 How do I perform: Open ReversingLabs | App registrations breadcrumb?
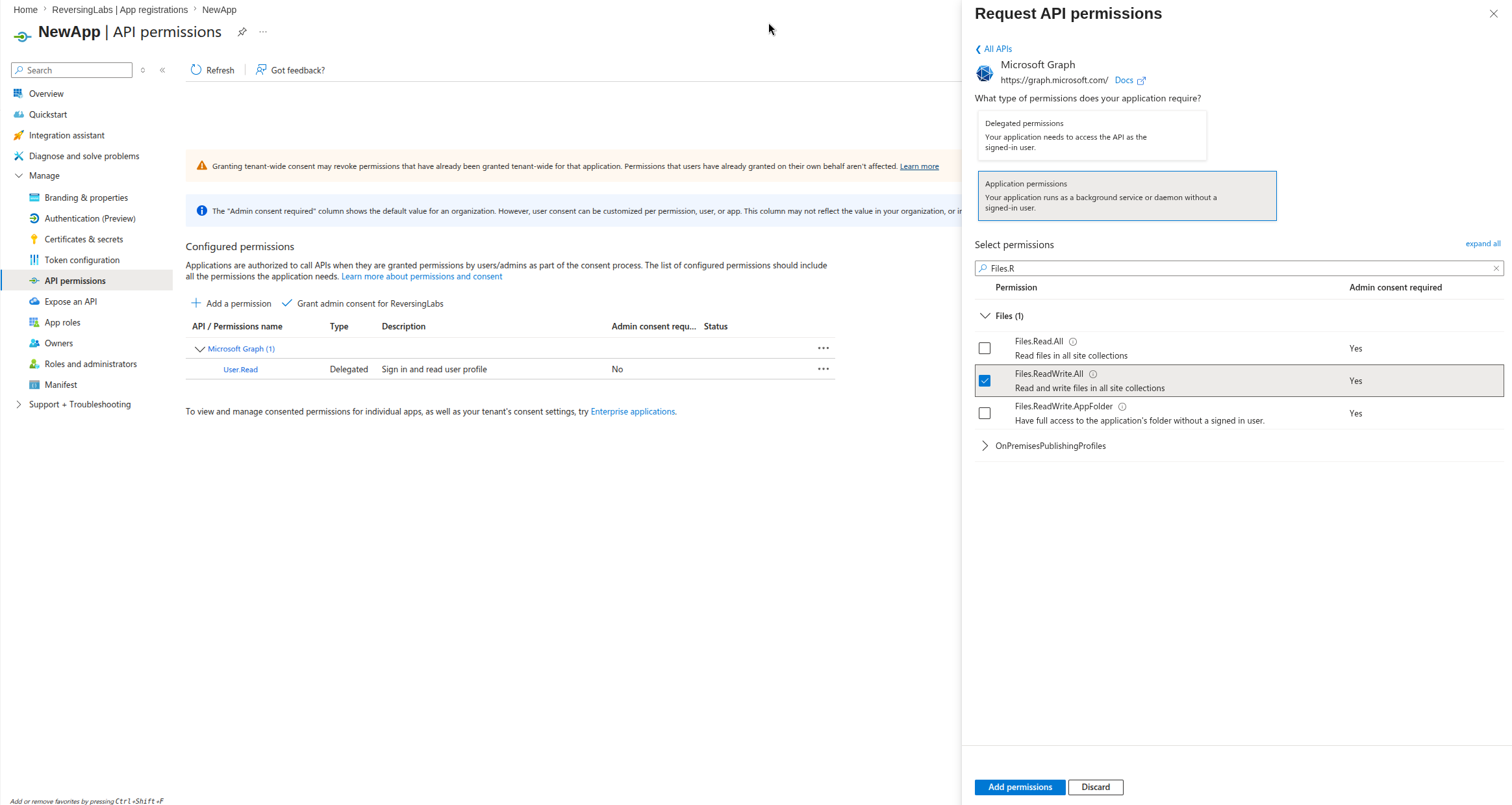pos(120,10)
